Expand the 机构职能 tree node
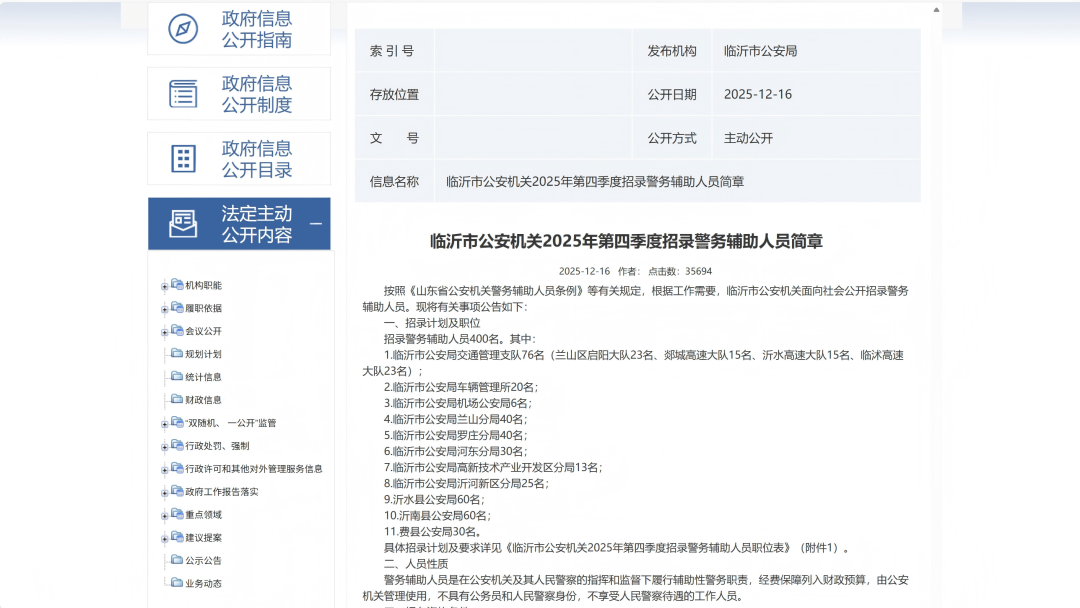This screenshot has height=608, width=1080. [165, 286]
